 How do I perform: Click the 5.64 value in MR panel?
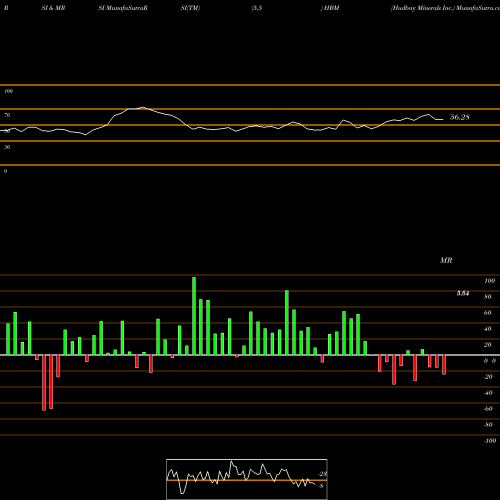(463, 293)
